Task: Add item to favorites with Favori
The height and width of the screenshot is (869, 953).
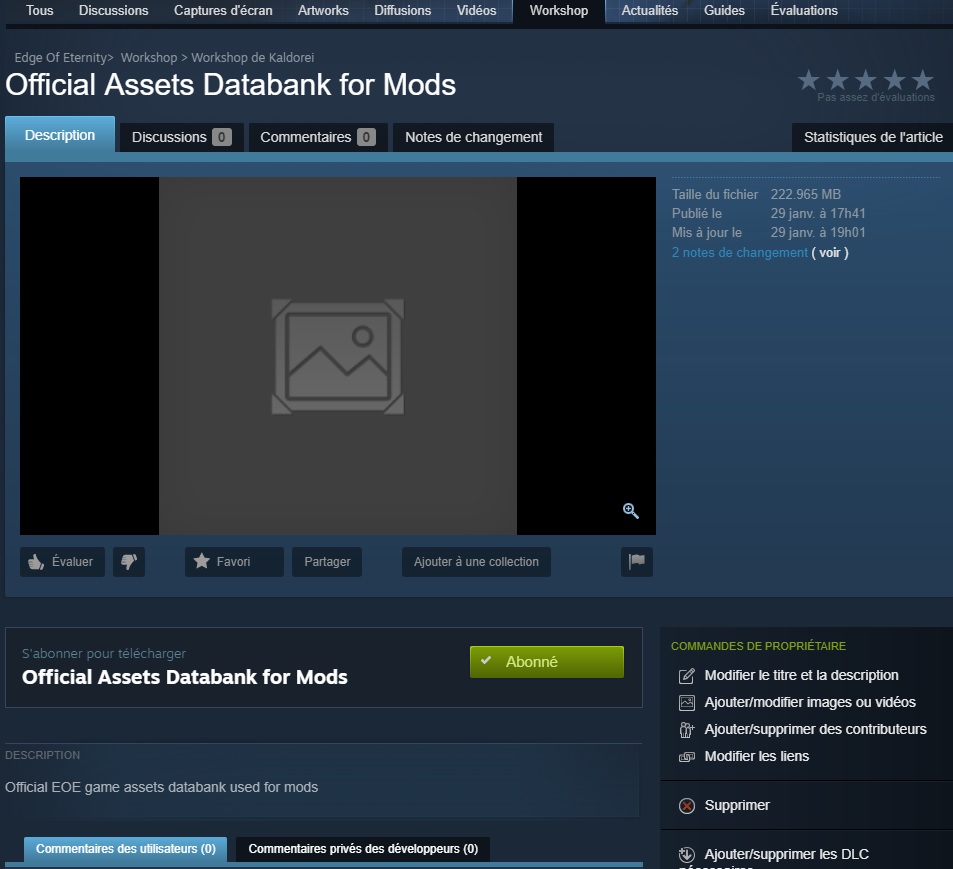Action: coord(234,562)
